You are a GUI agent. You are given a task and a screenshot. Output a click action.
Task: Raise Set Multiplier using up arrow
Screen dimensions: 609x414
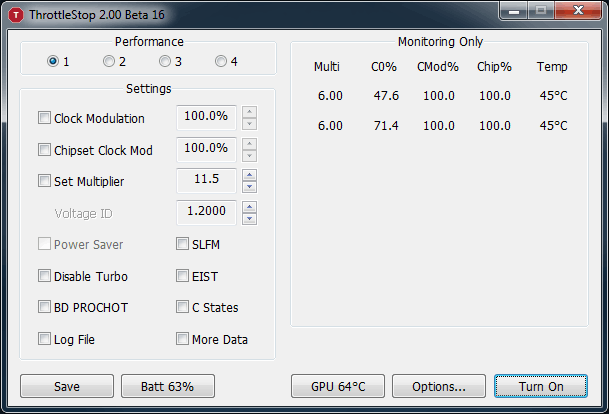click(x=249, y=175)
